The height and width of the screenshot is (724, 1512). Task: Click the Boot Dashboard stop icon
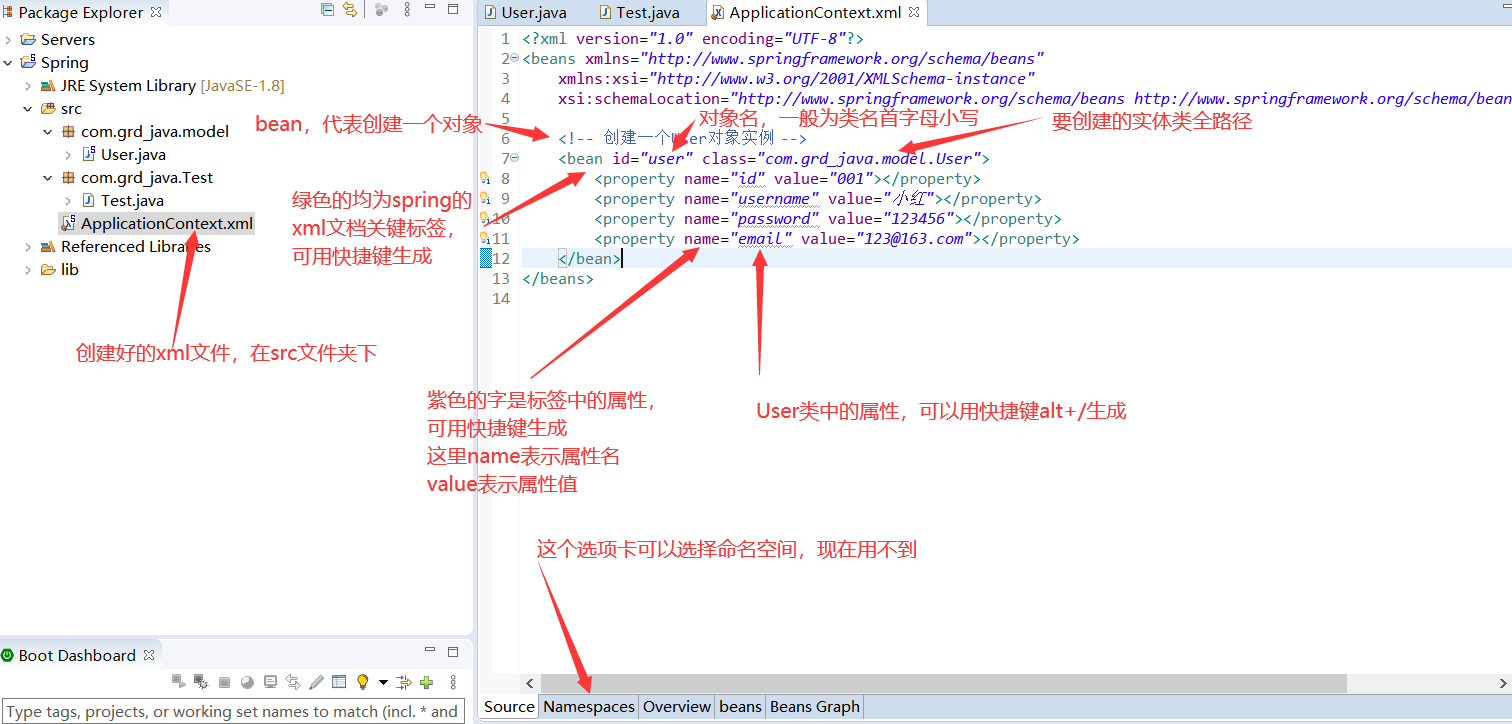tap(224, 683)
